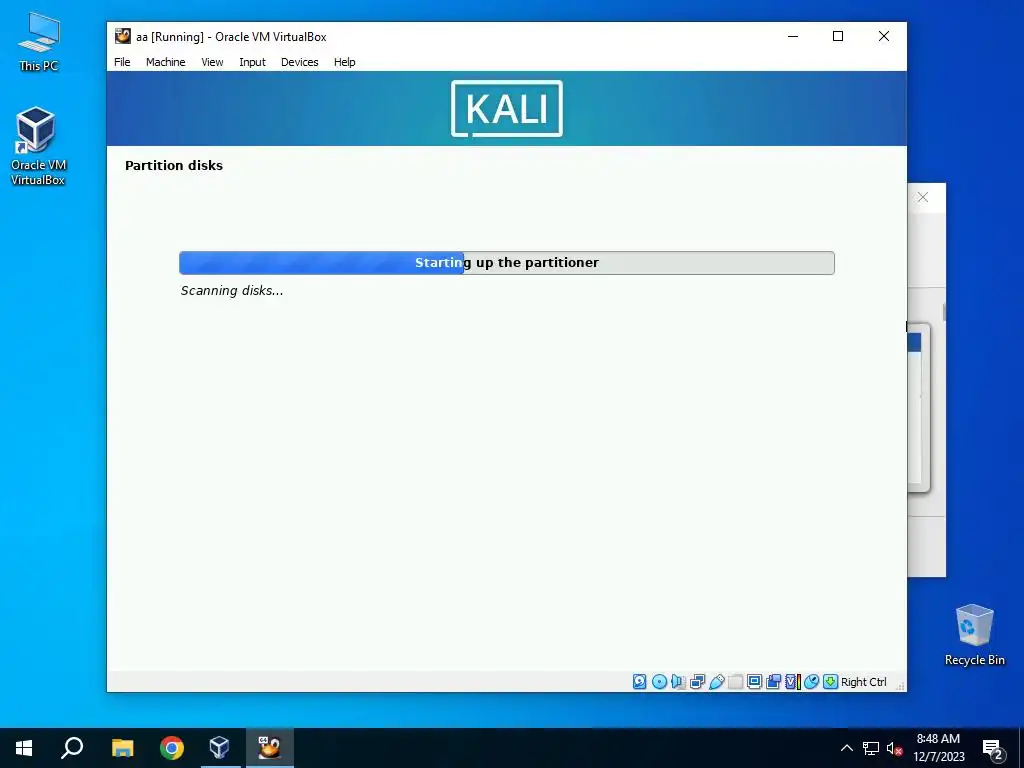The width and height of the screenshot is (1024, 768).
Task: Open the clock showing 8:48 AM
Action: tap(938, 748)
